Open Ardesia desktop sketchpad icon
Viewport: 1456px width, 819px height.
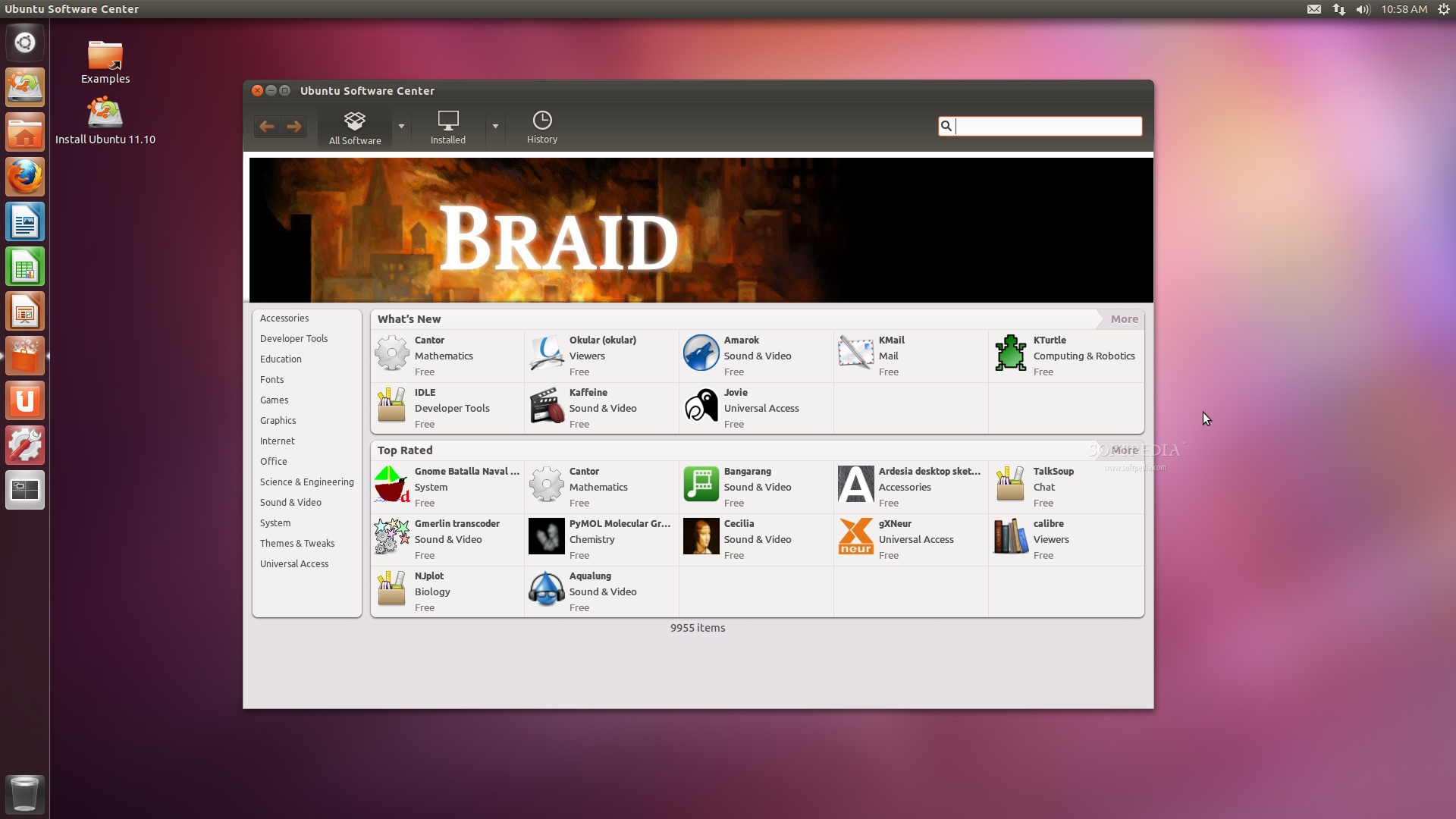(x=856, y=485)
